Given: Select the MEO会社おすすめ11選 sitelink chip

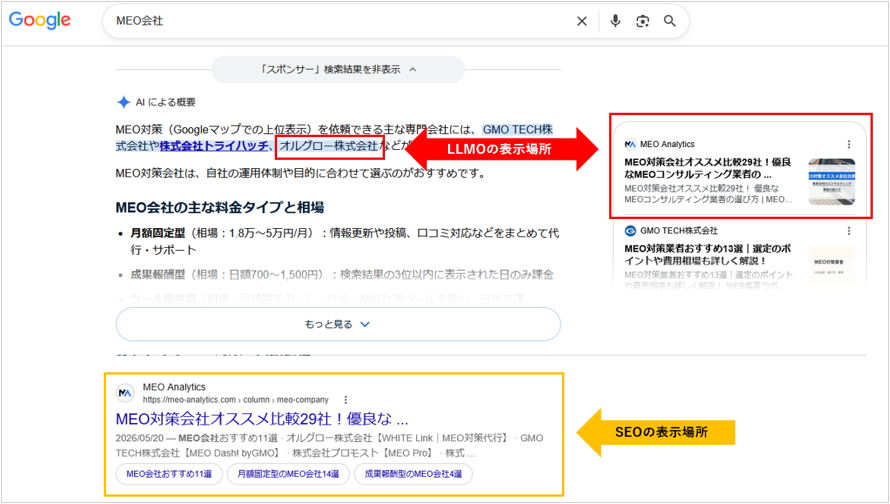Looking at the screenshot, I should pyautogui.click(x=169, y=474).
